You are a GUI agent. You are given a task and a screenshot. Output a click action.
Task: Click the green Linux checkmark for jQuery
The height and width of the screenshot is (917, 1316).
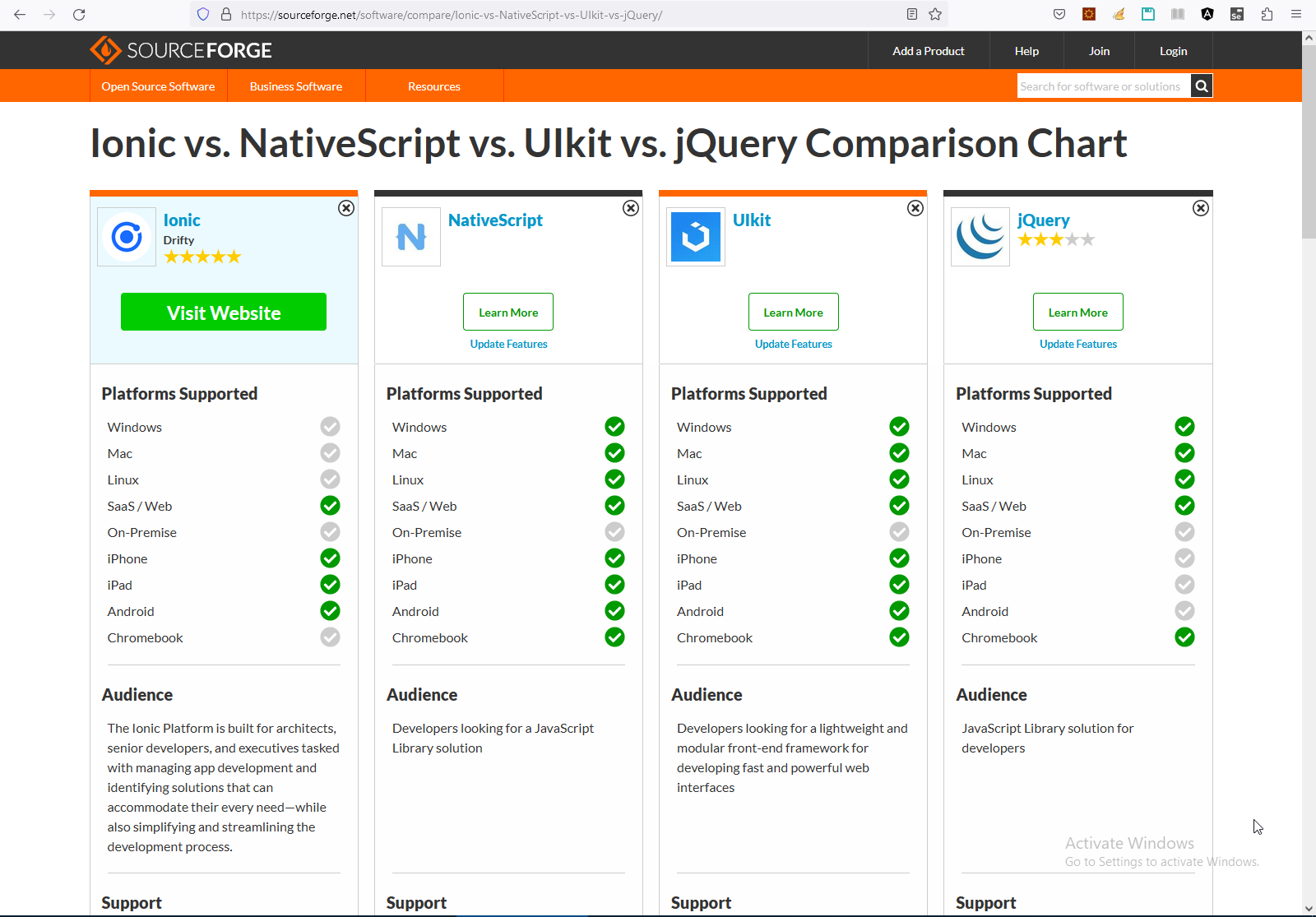tap(1184, 479)
